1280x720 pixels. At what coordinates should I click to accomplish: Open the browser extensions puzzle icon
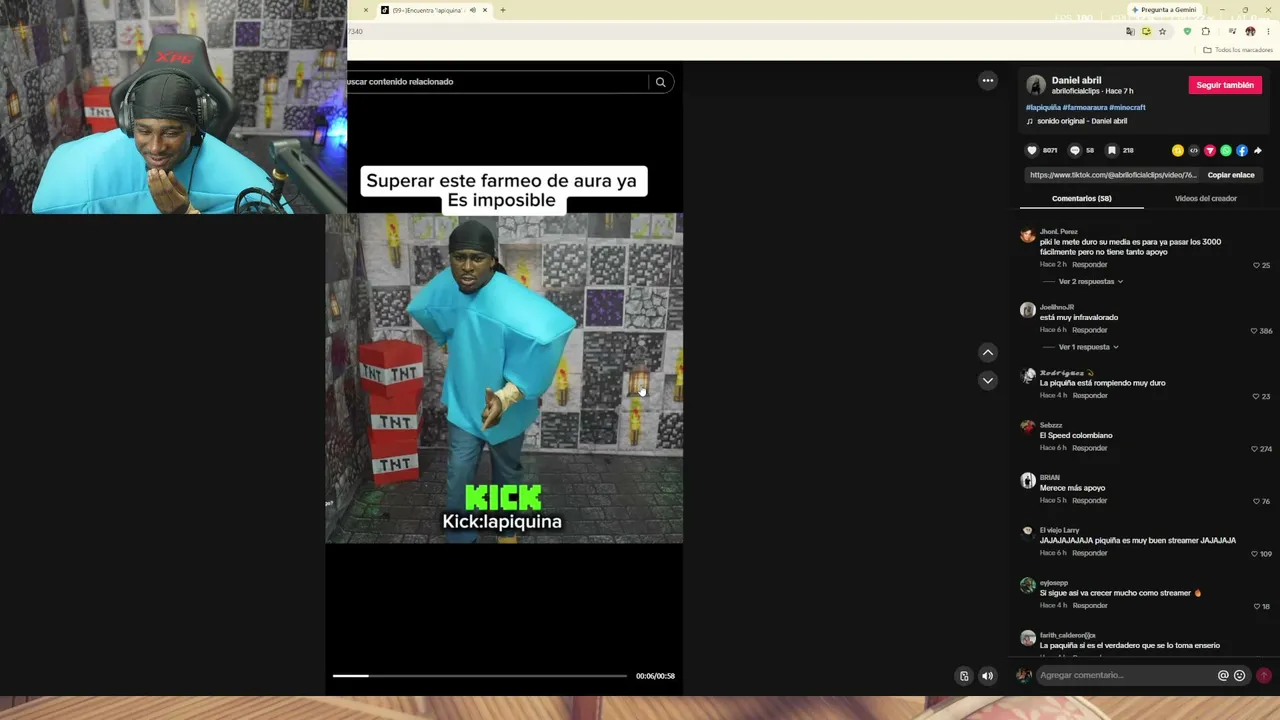(x=1205, y=31)
